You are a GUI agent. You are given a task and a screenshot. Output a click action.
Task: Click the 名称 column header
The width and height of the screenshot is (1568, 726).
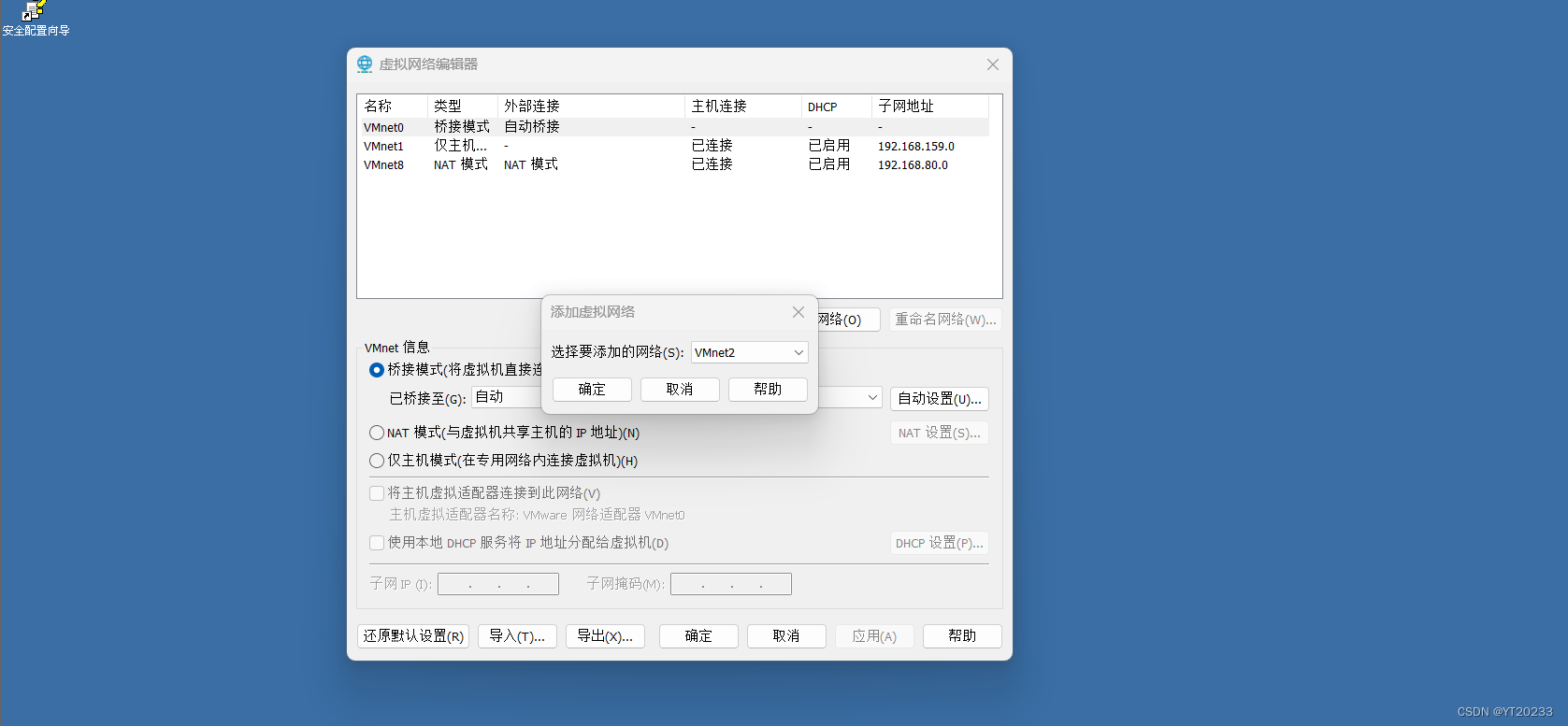393,107
